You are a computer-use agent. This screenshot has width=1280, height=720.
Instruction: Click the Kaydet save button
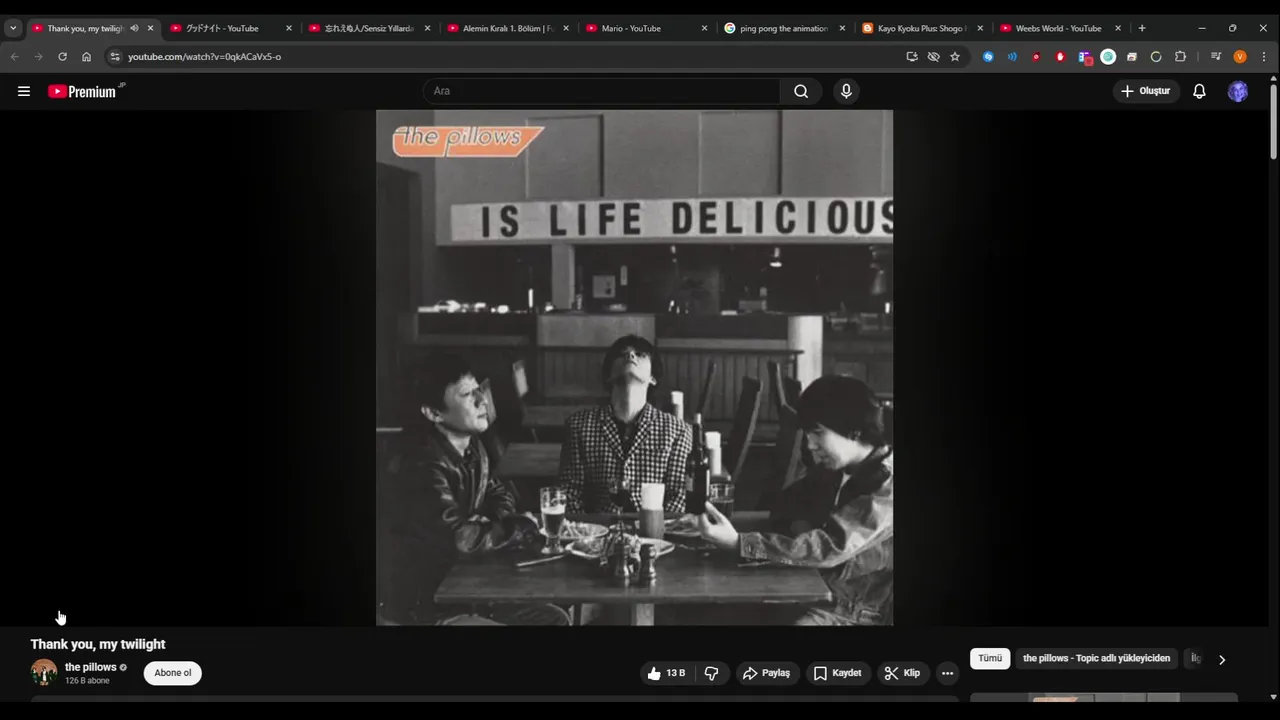[x=837, y=673]
